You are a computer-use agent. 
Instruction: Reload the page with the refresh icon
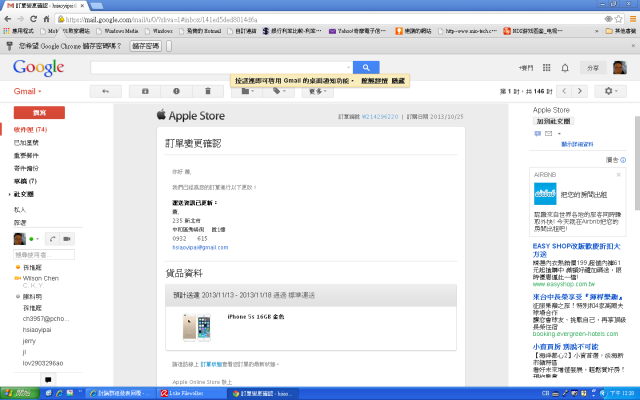(33, 19)
